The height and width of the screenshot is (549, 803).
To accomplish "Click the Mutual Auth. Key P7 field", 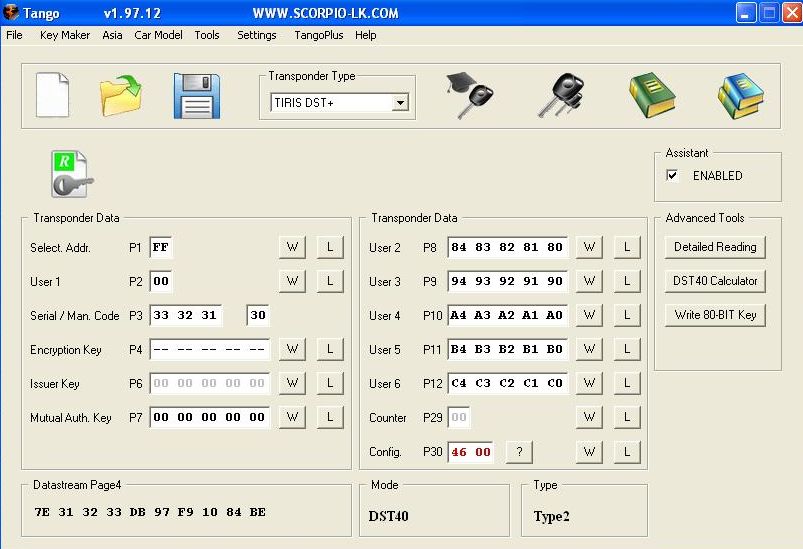I will [x=209, y=417].
